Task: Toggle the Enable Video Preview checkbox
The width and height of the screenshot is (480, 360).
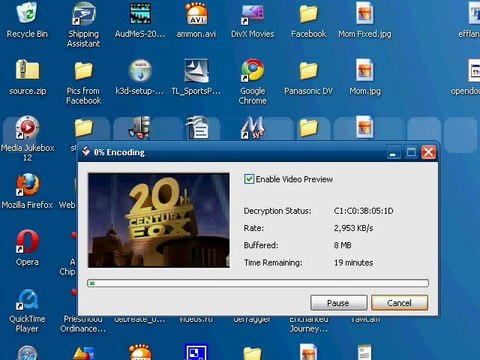Action: click(x=249, y=179)
